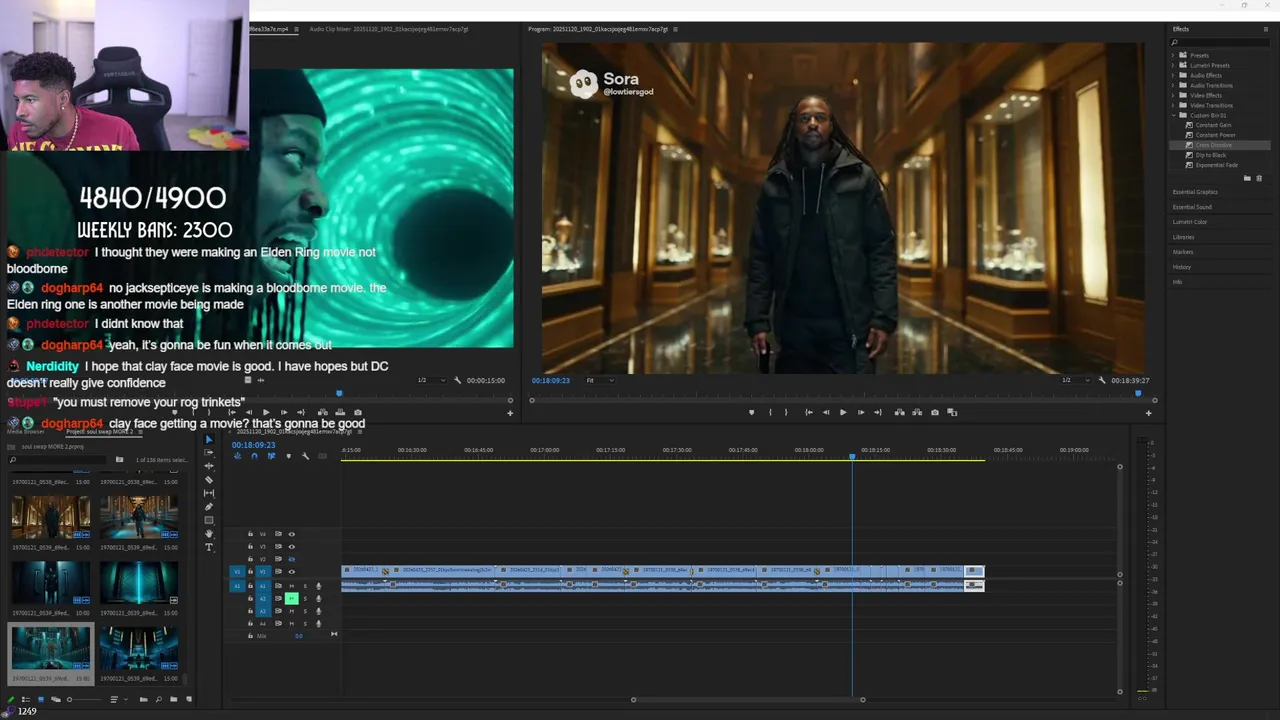1280x720 pixels.
Task: Select the Type tool
Action: (209, 547)
